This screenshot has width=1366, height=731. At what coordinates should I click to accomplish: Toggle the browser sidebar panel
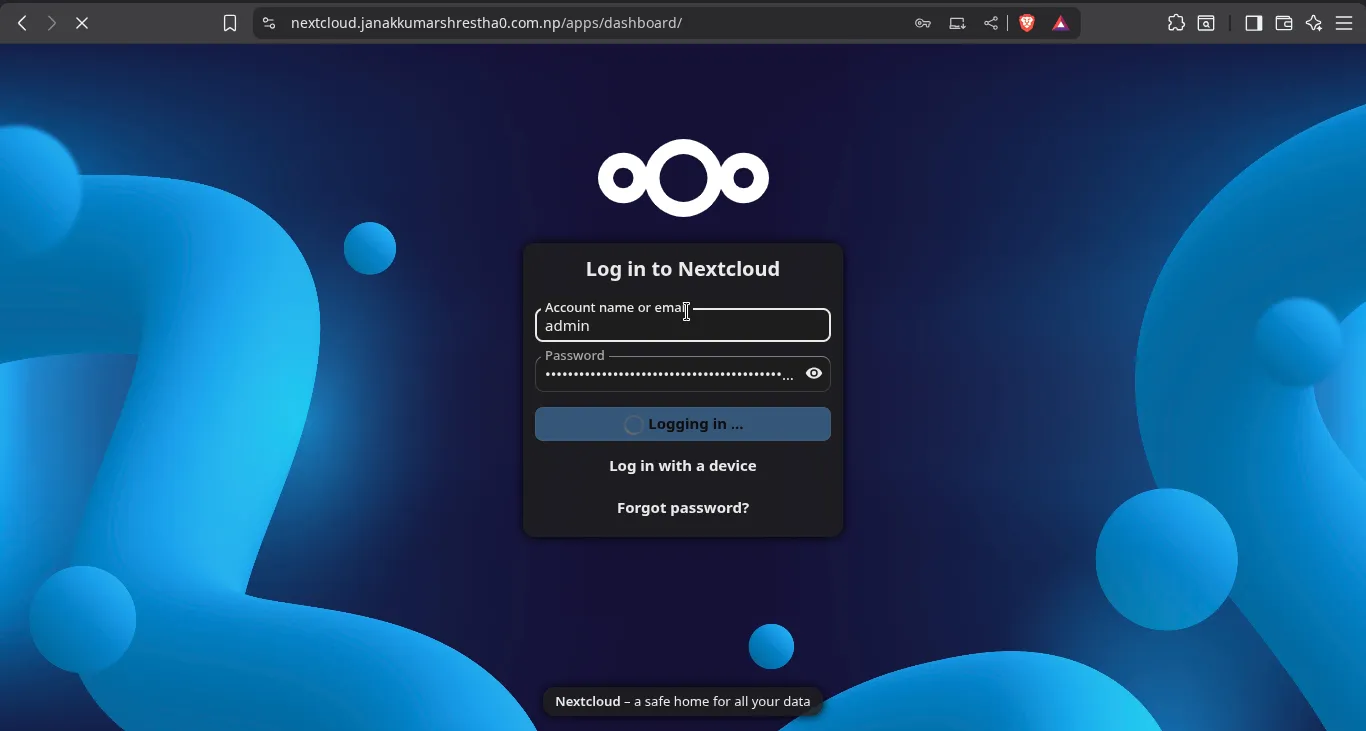pos(1253,23)
